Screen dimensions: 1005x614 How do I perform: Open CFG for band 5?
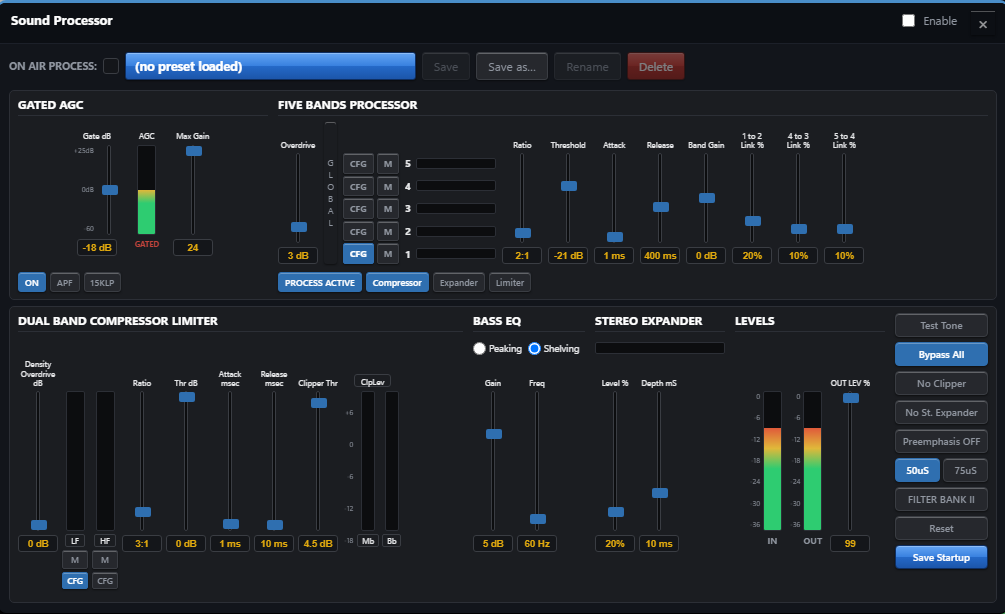pos(358,164)
